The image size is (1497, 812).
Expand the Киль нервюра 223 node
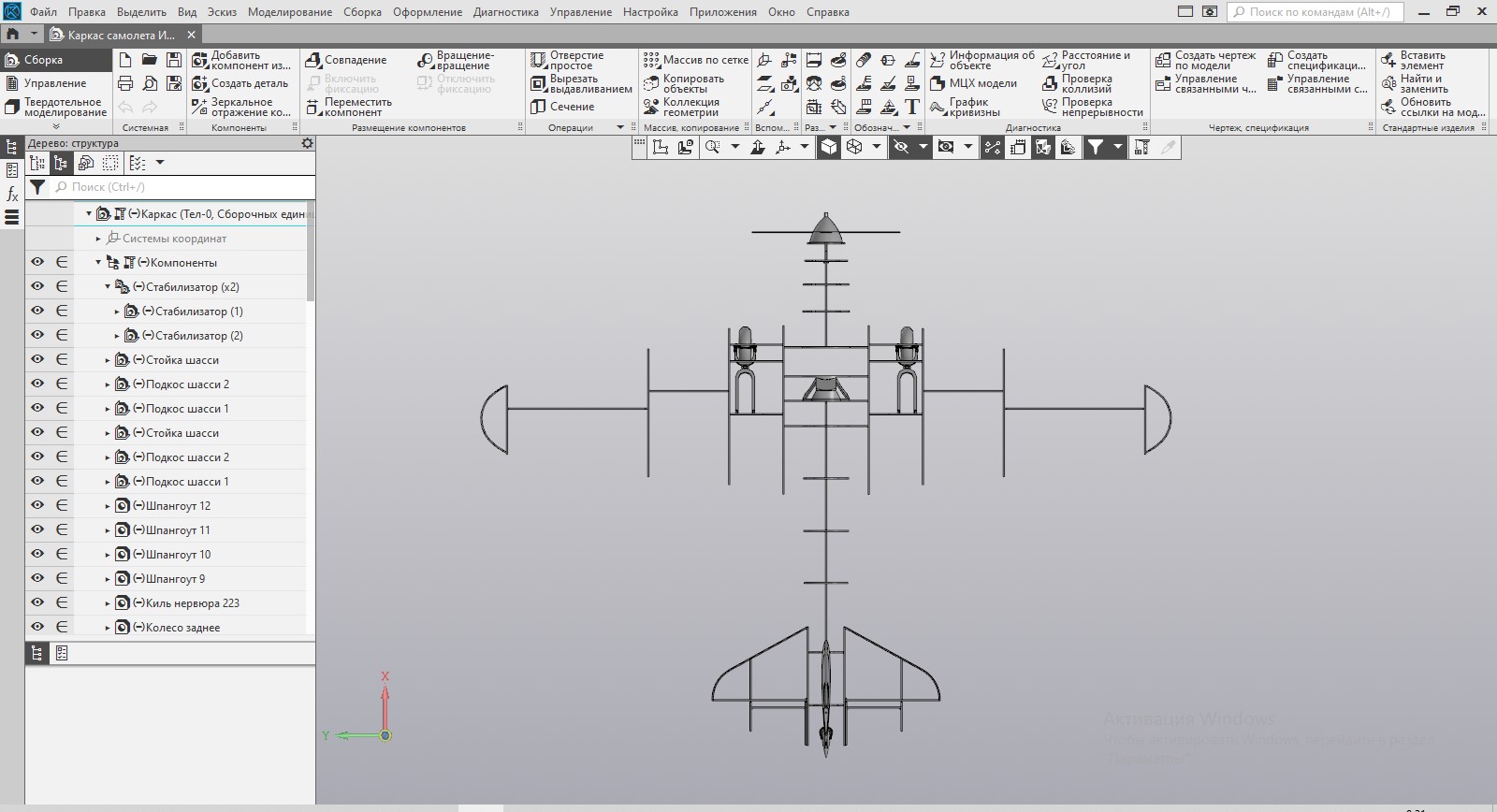(x=108, y=603)
